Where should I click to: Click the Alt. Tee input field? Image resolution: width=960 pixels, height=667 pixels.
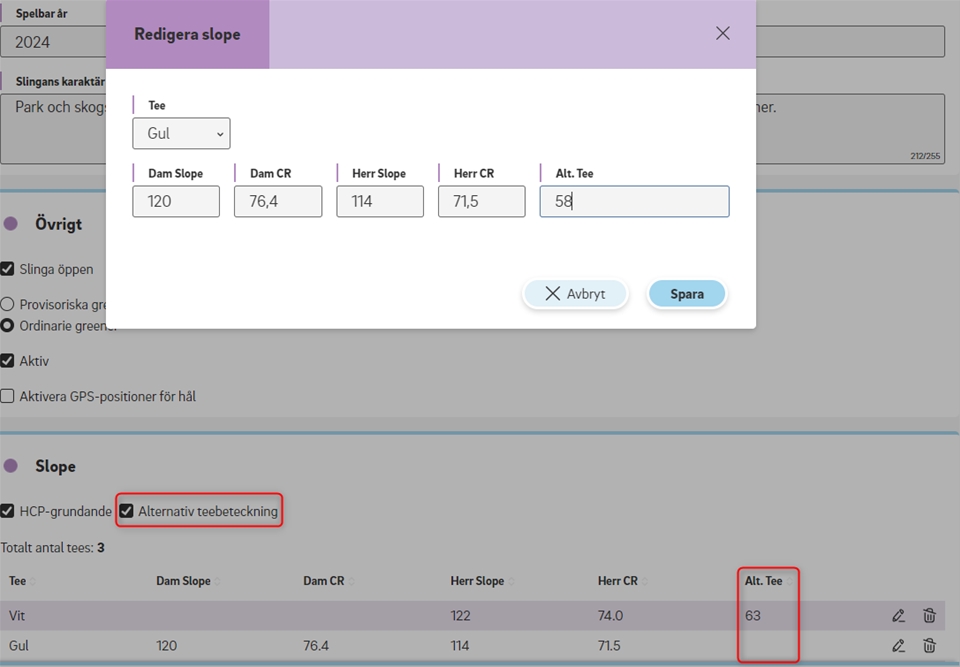point(634,201)
